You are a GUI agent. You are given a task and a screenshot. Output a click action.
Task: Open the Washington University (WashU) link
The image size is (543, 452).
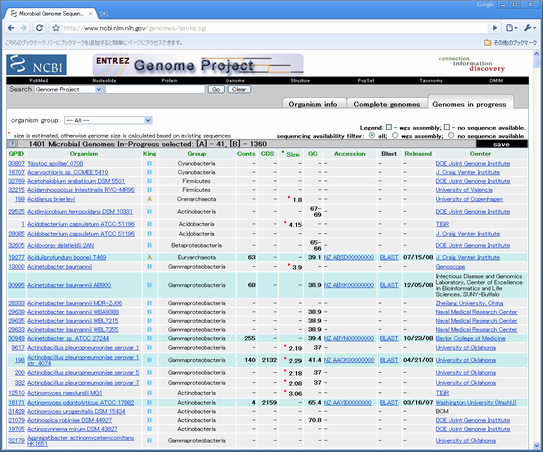coord(476,402)
